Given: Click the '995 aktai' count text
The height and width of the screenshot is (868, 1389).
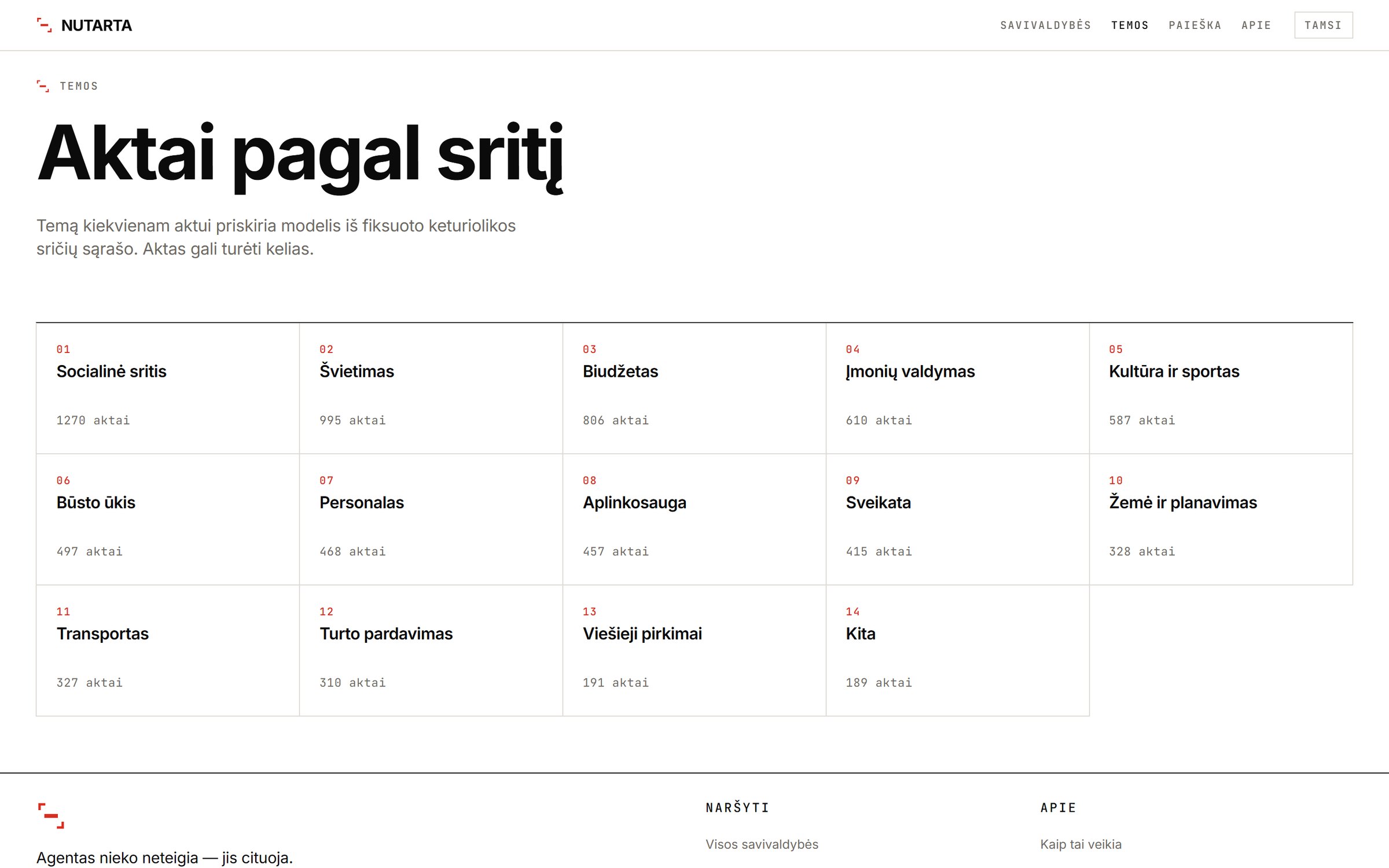Looking at the screenshot, I should (x=352, y=420).
